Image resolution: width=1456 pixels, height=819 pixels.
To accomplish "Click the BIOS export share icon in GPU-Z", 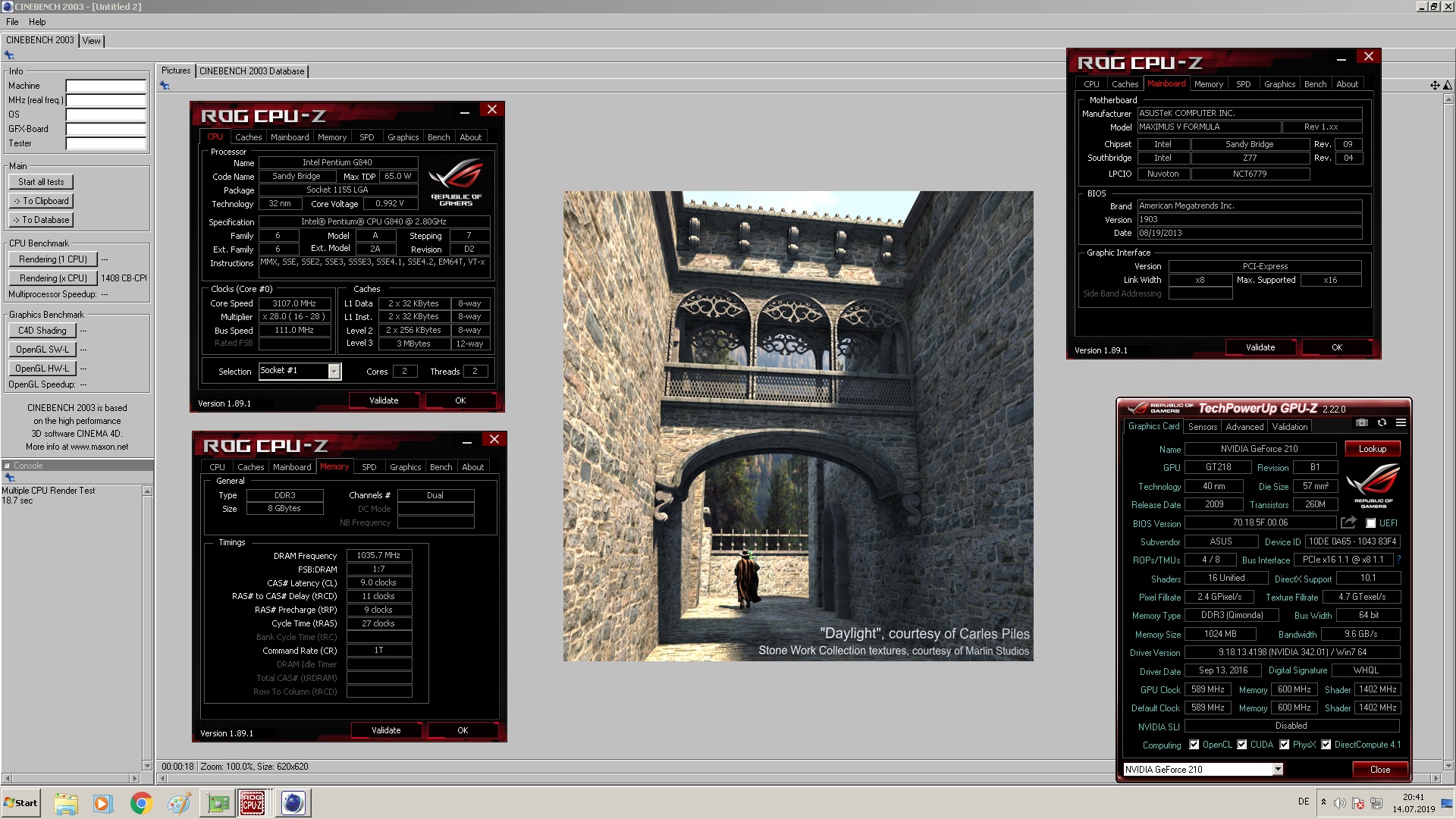I will tap(1348, 522).
